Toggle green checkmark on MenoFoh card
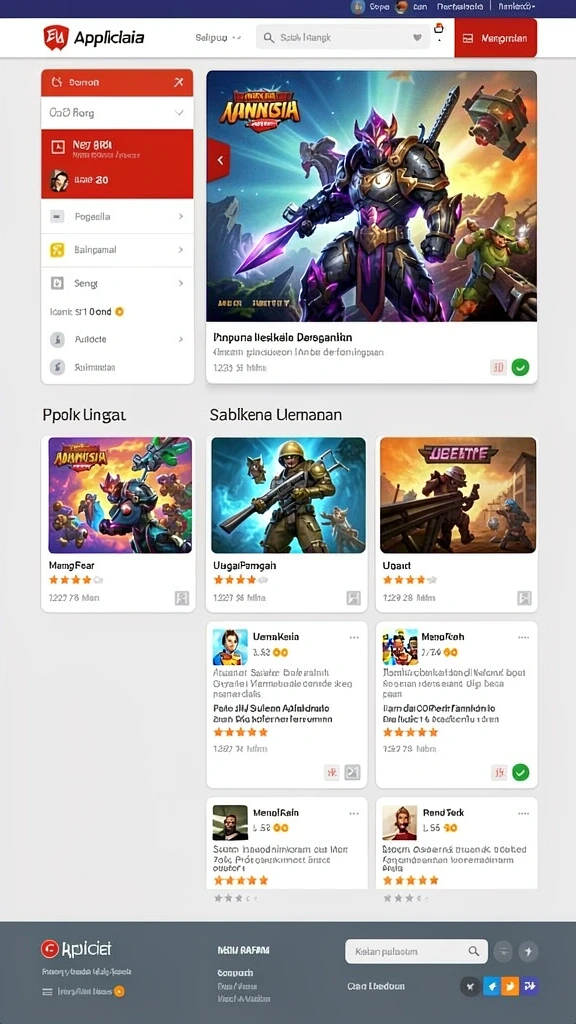 point(520,773)
